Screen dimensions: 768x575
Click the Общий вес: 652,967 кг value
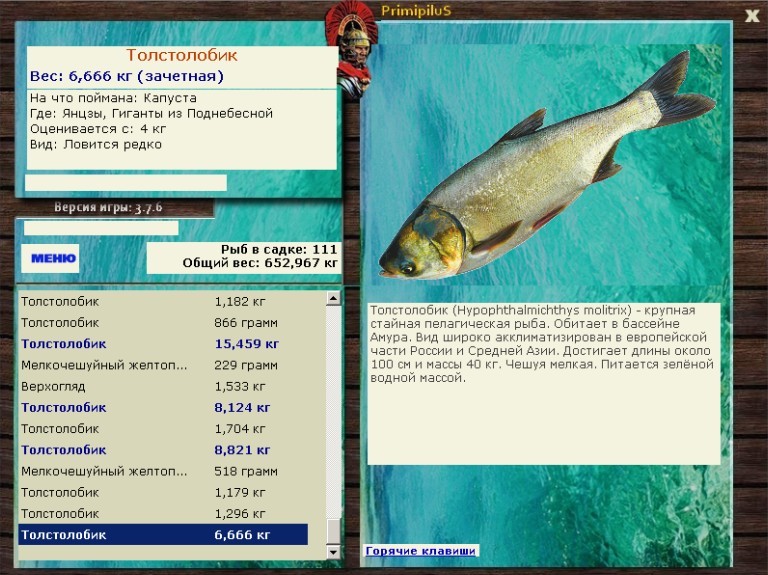(x=260, y=264)
